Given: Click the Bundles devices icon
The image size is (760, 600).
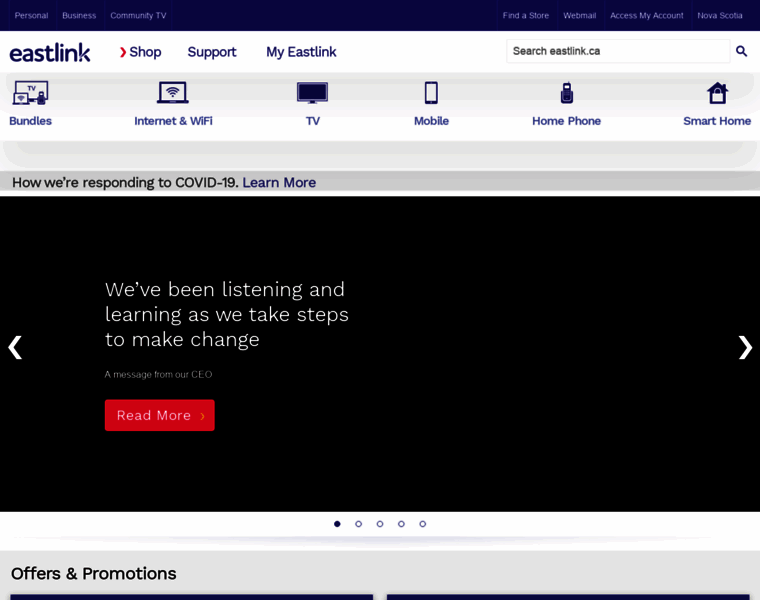Looking at the screenshot, I should (x=31, y=93).
